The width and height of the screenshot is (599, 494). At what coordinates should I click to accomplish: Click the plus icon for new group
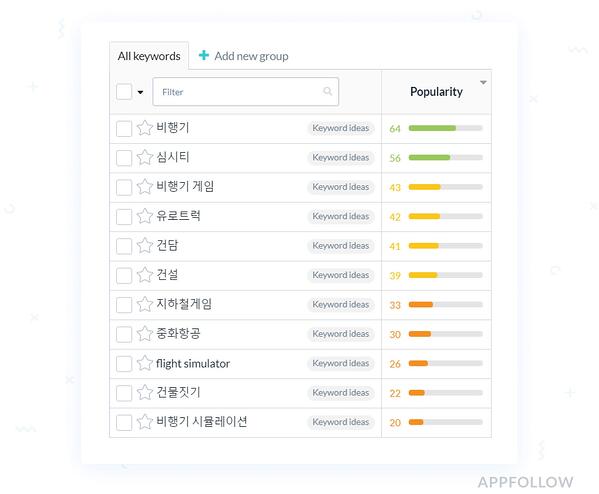[204, 55]
